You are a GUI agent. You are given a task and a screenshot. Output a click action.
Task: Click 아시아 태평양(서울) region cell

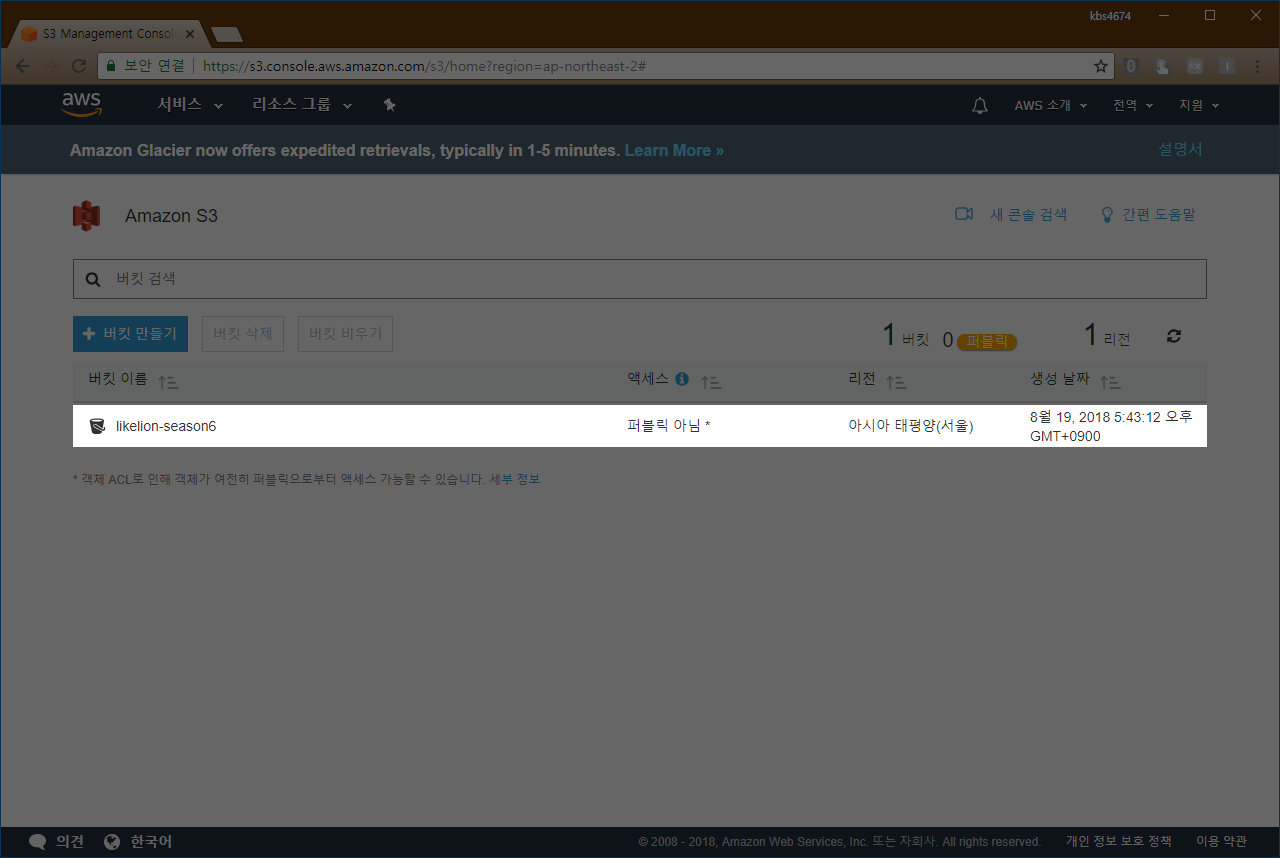pos(911,426)
